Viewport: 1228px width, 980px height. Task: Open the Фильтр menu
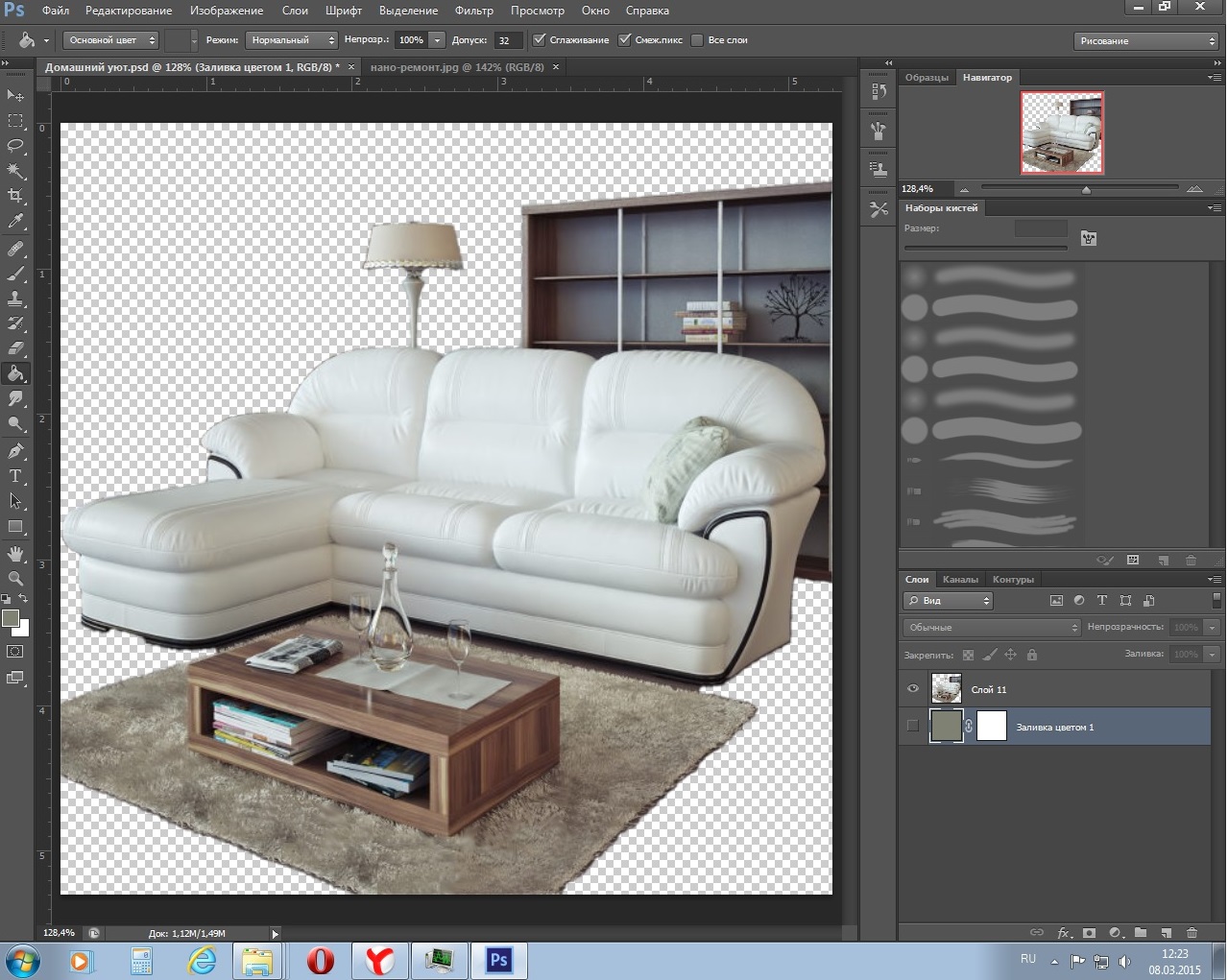click(x=474, y=11)
